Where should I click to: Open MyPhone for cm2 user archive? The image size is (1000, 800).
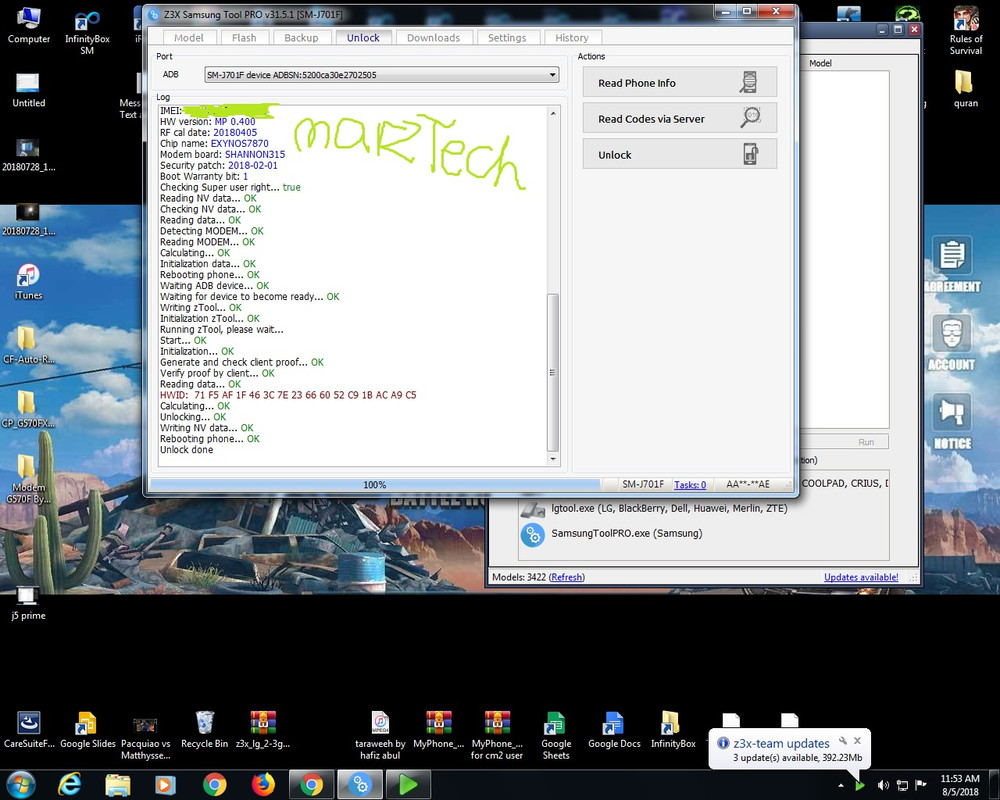[x=497, y=735]
